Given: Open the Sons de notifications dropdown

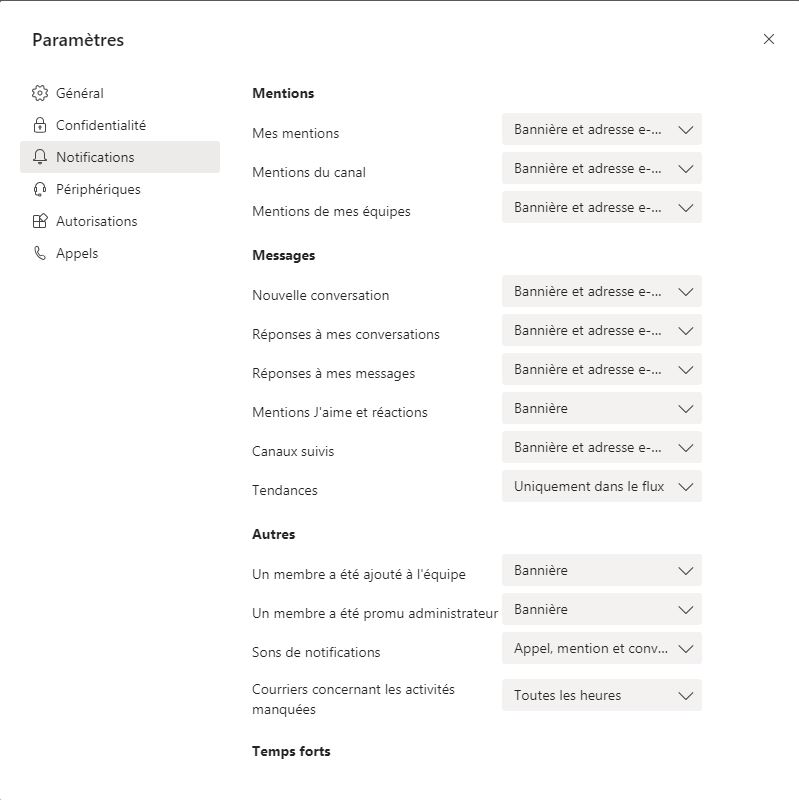Looking at the screenshot, I should click(x=602, y=648).
